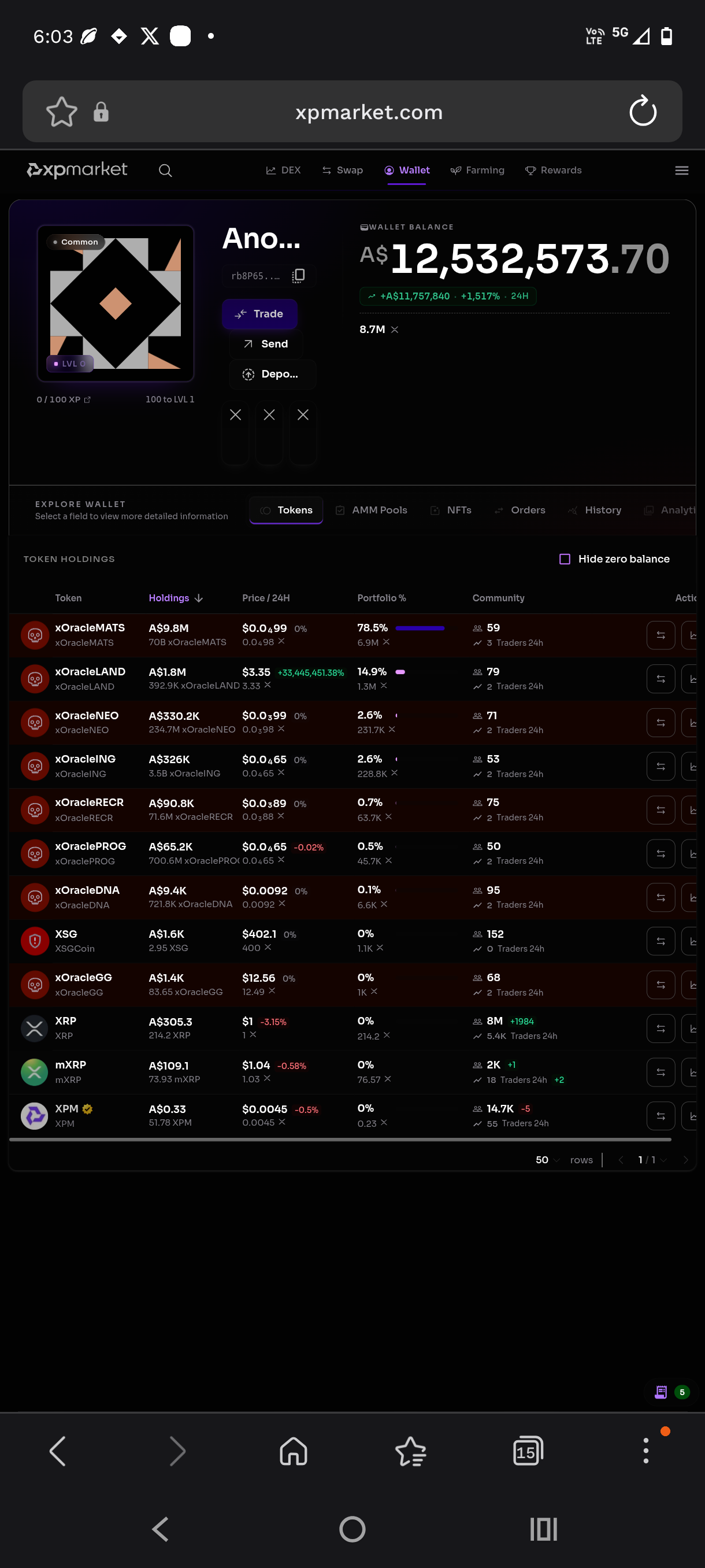Open the mXRP green token logo

click(x=35, y=1073)
